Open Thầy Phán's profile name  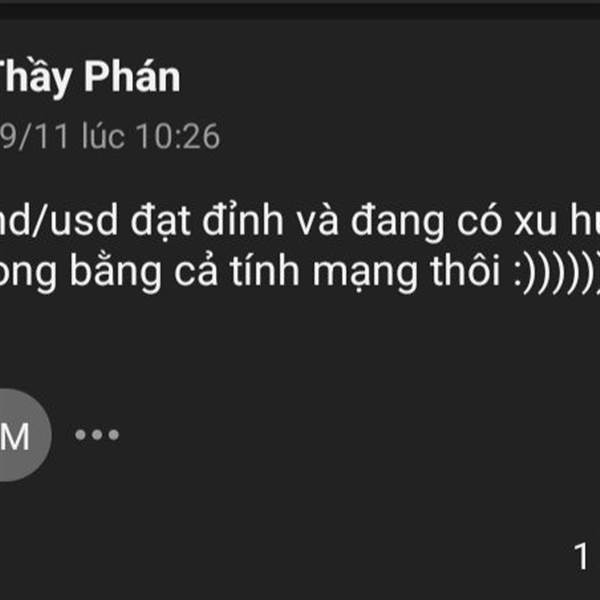click(89, 78)
